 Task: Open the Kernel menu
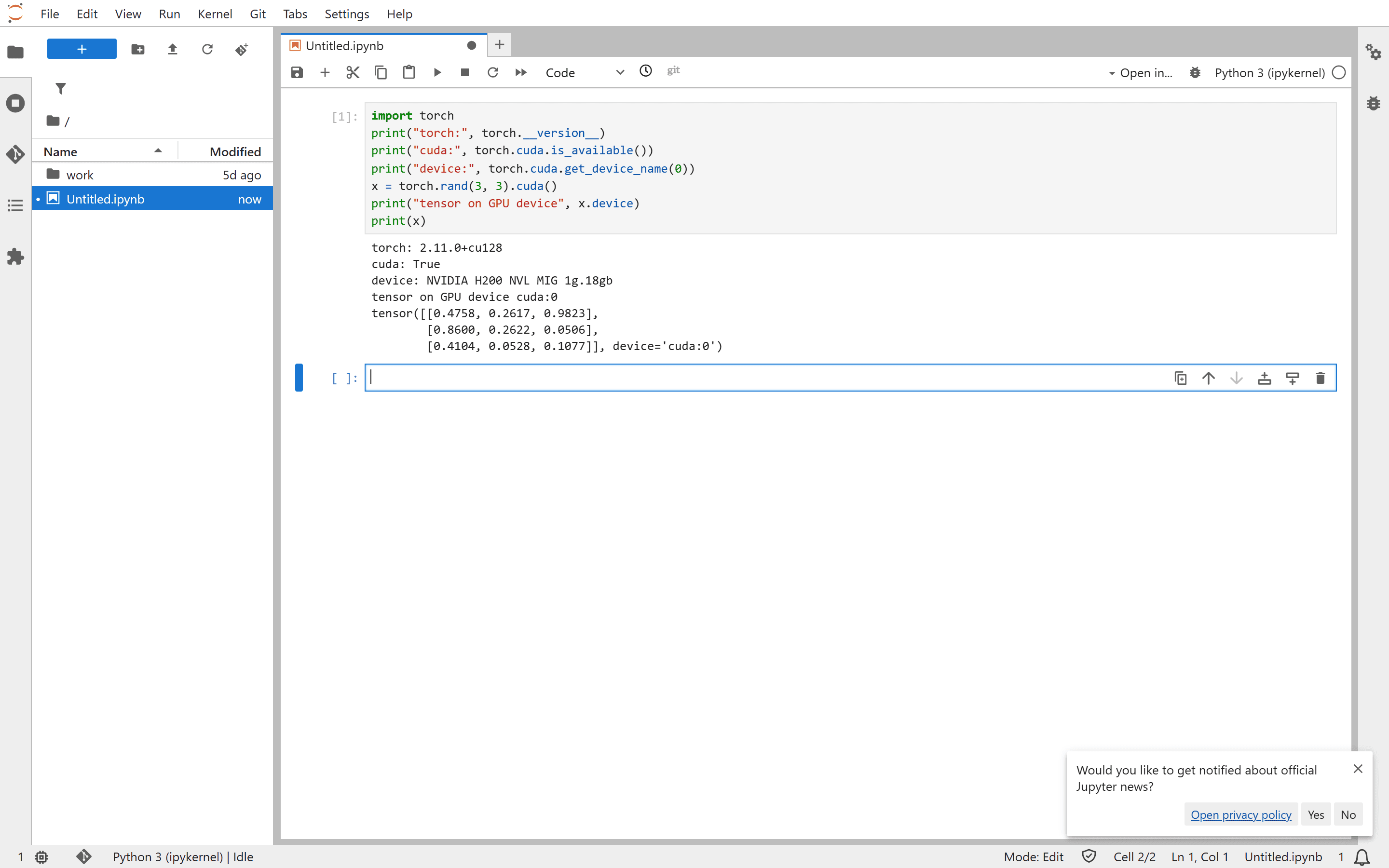click(x=215, y=14)
